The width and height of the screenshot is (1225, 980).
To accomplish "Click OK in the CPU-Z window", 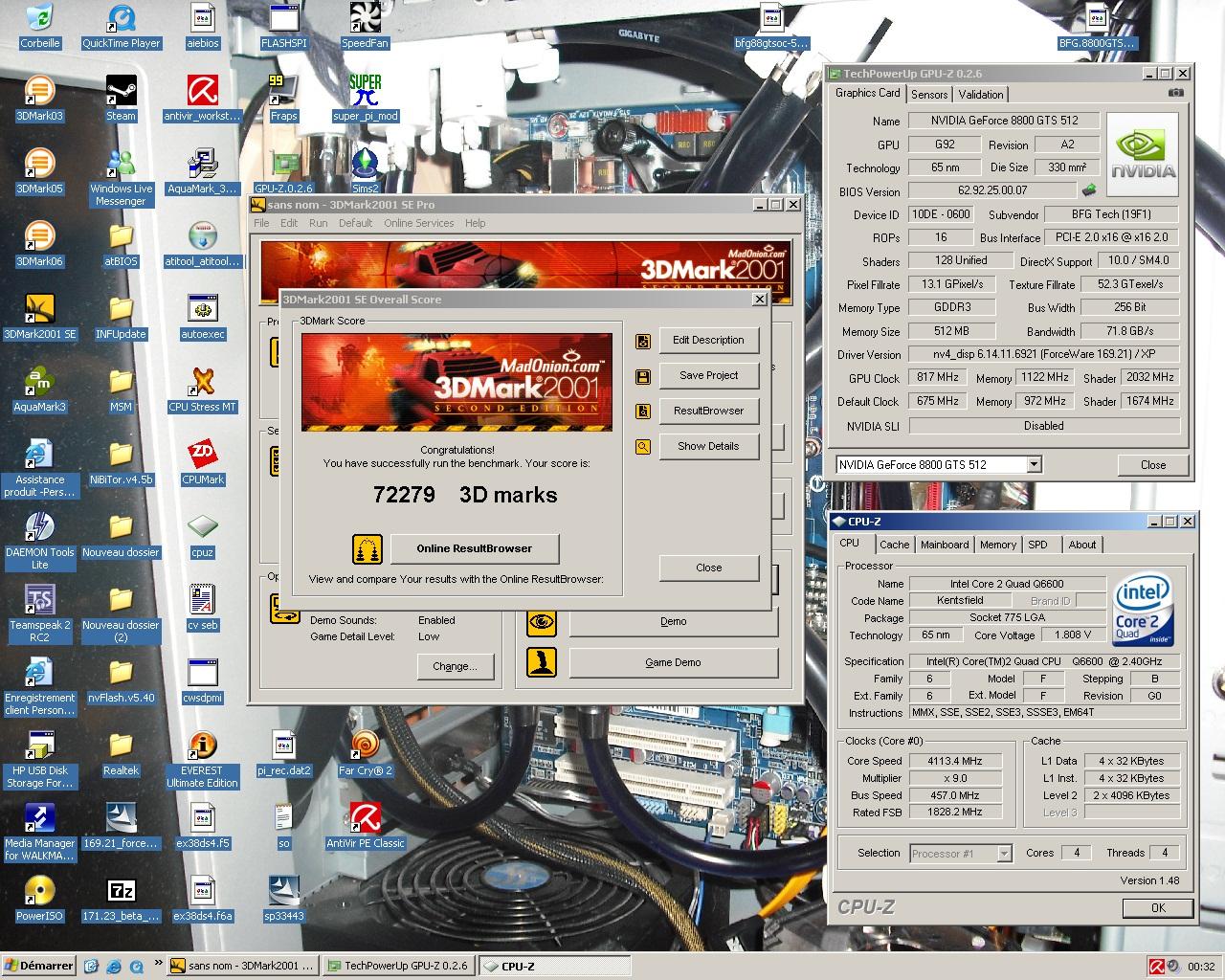I will pyautogui.click(x=1158, y=908).
